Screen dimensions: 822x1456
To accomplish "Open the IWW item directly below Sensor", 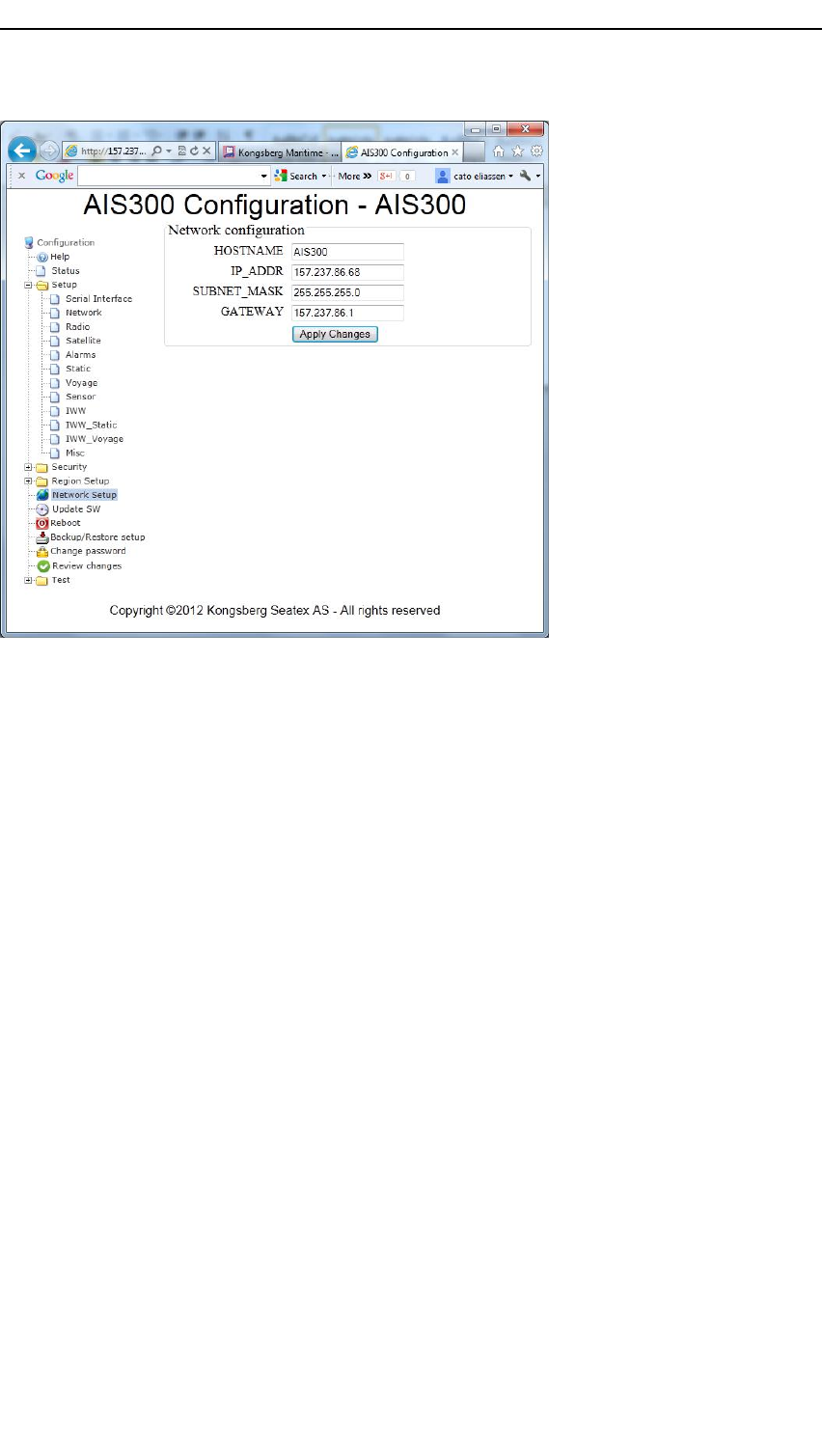I will coord(75,411).
